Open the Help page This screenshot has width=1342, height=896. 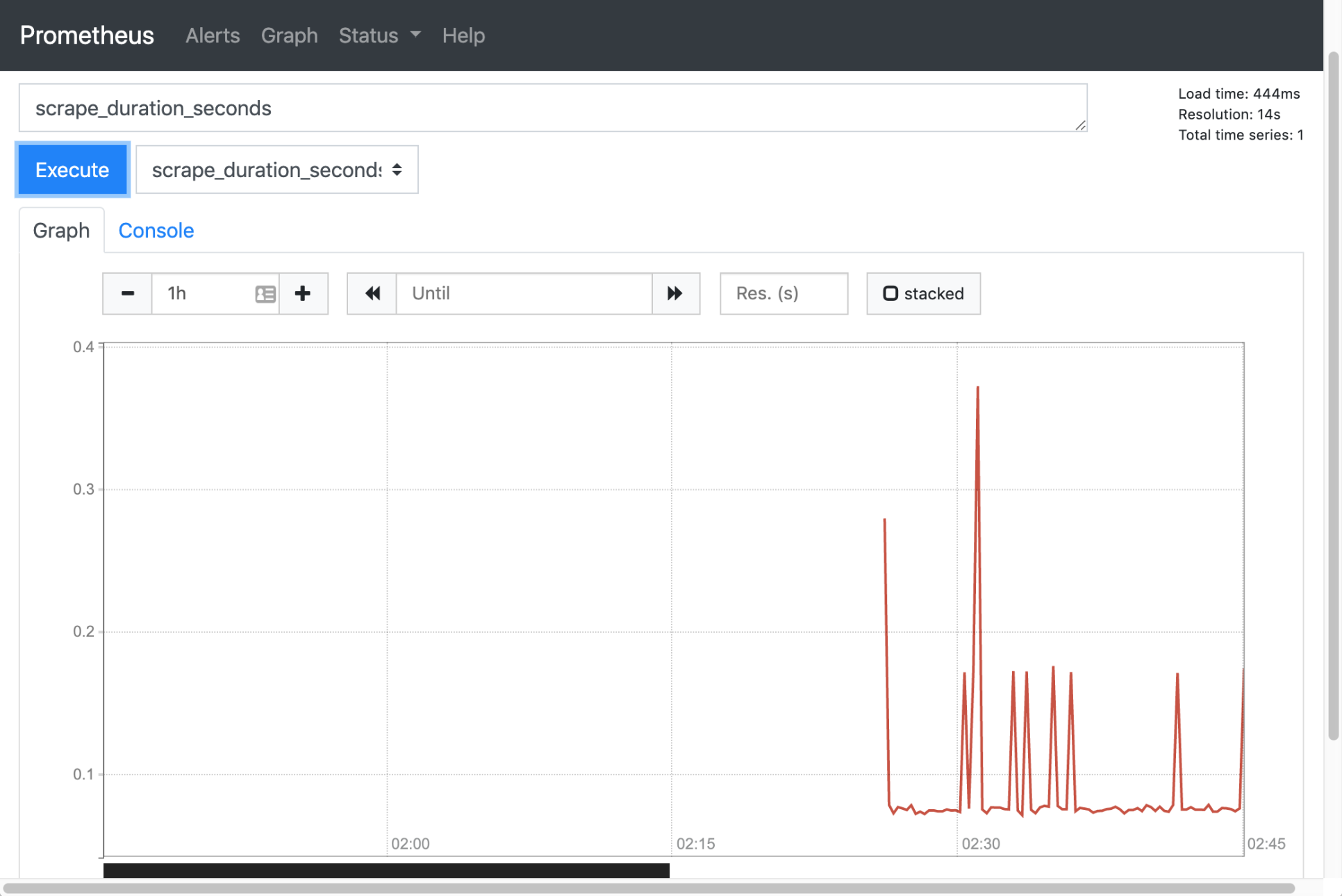463,35
